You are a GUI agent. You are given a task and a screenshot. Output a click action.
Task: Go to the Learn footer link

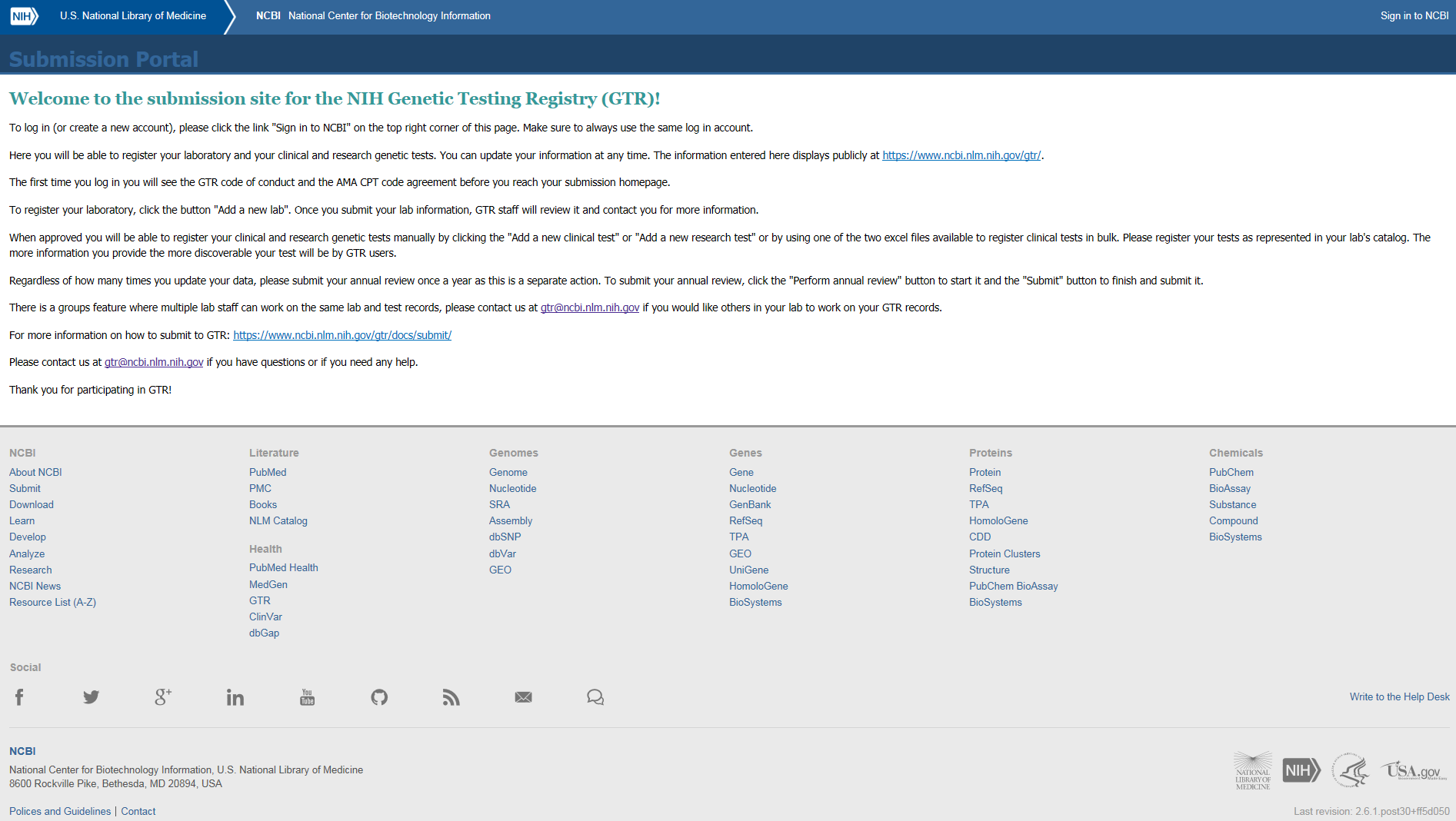22,520
